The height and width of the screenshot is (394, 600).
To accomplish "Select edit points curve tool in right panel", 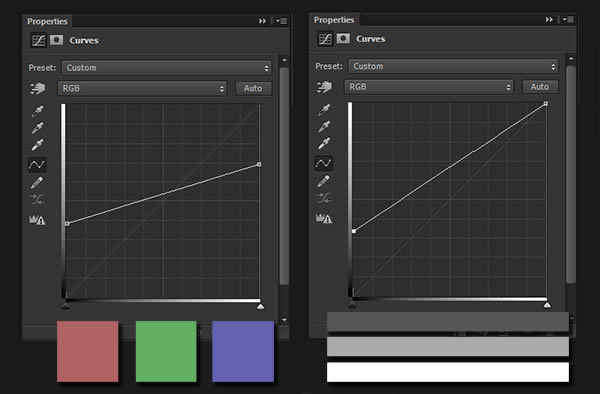I will click(x=323, y=163).
